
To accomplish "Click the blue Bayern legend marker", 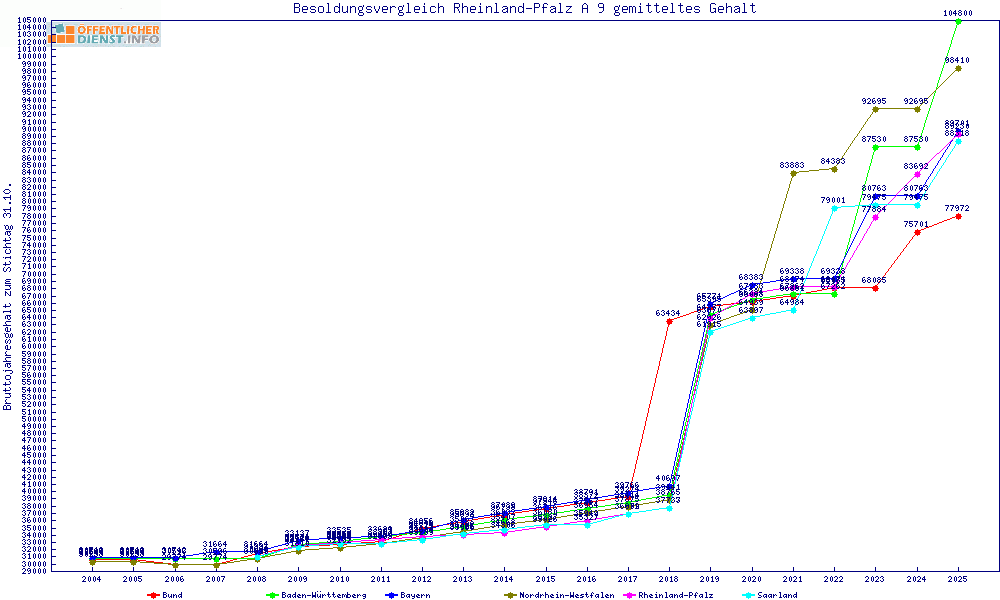I will click(389, 595).
